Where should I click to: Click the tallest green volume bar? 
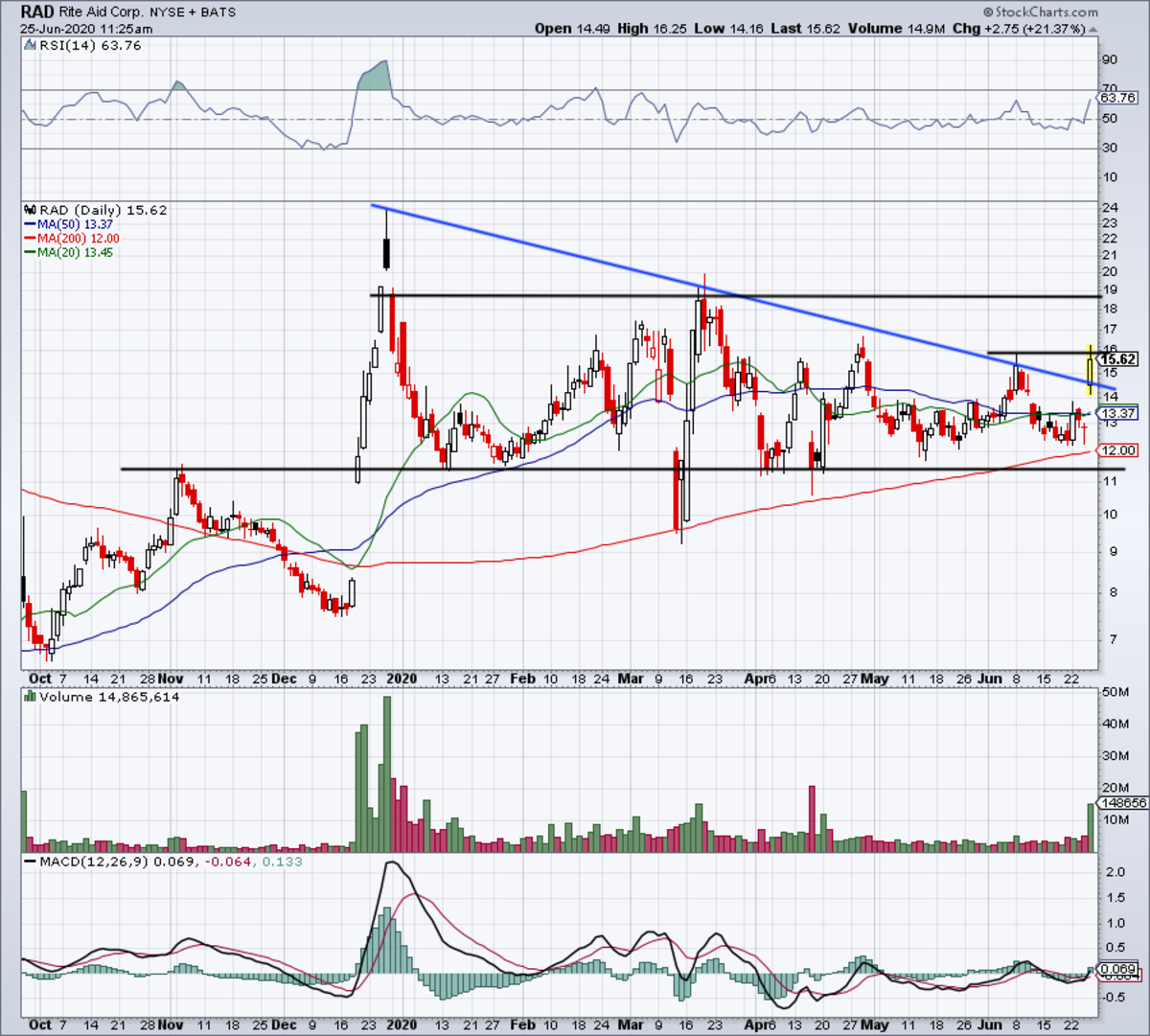click(387, 774)
